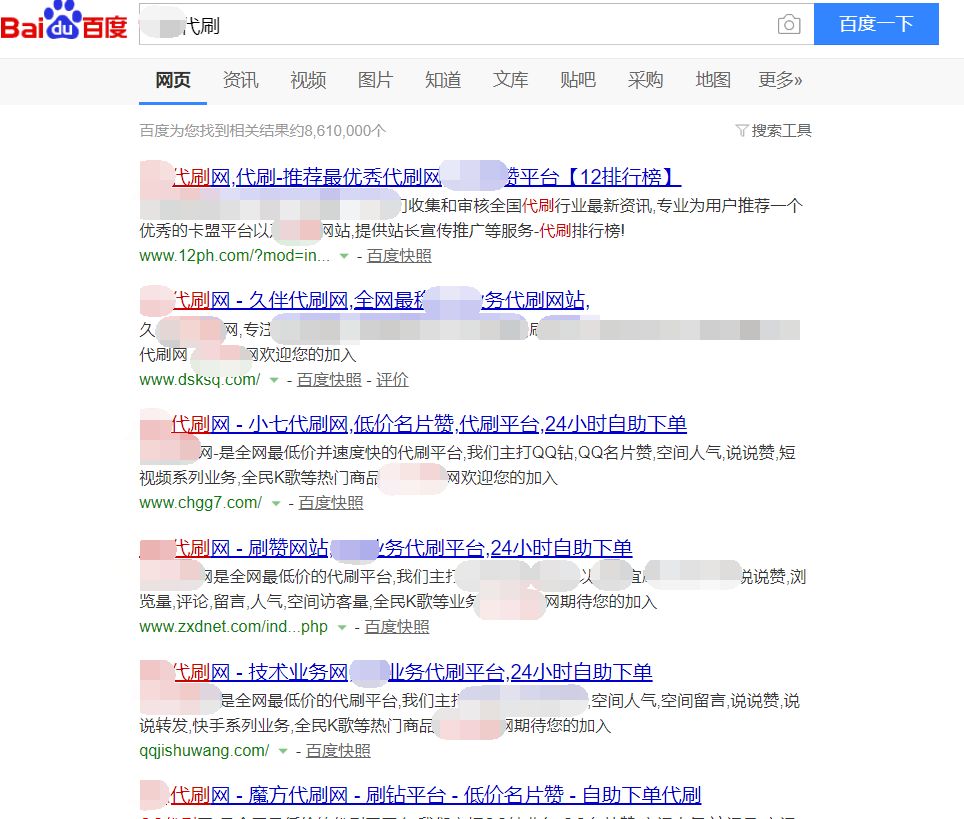Expand dropdown arrow next to qqjishuwang.com
964x819 pixels.
click(x=283, y=751)
